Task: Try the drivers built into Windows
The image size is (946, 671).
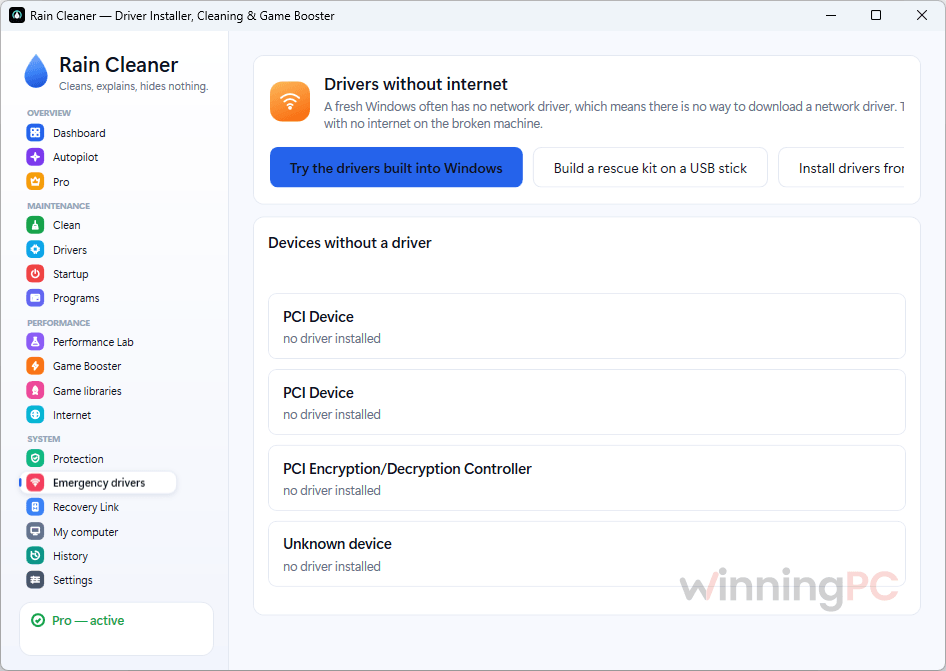Action: pos(396,168)
